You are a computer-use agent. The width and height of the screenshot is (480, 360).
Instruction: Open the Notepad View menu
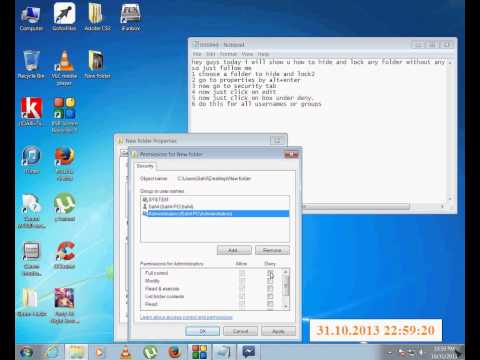[x=247, y=54]
